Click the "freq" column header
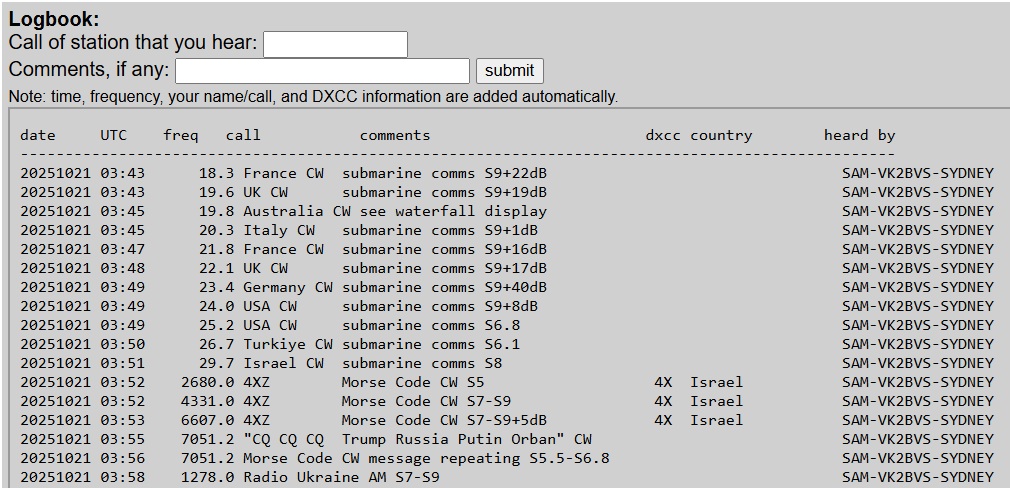This screenshot has height=488, width=1010. (180, 135)
